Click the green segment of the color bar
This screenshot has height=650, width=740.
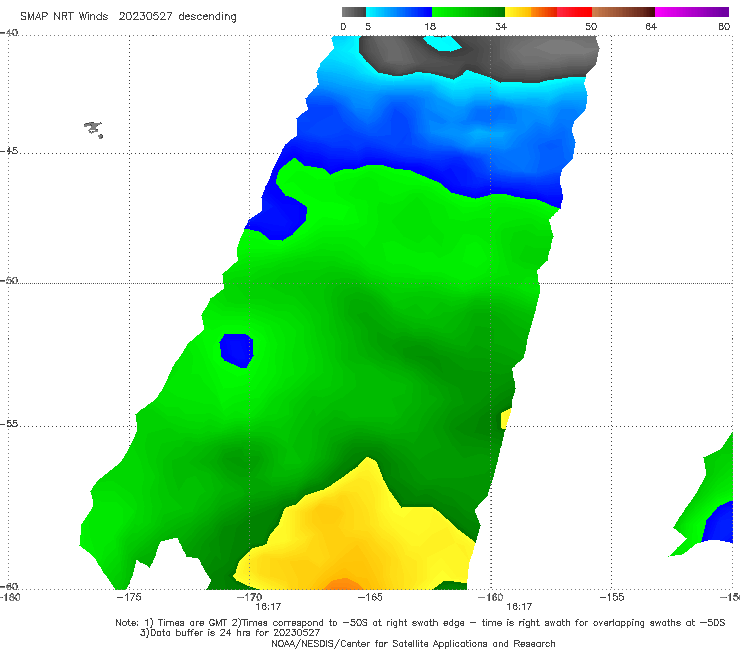[468, 12]
